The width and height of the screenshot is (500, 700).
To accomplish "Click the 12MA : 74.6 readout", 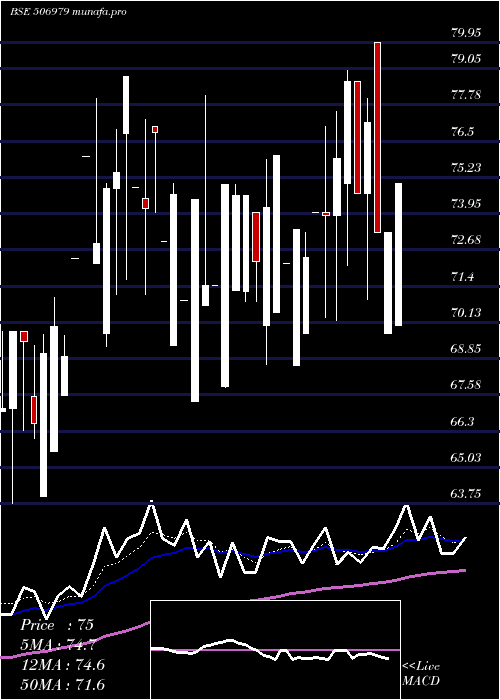I will tap(62, 665).
